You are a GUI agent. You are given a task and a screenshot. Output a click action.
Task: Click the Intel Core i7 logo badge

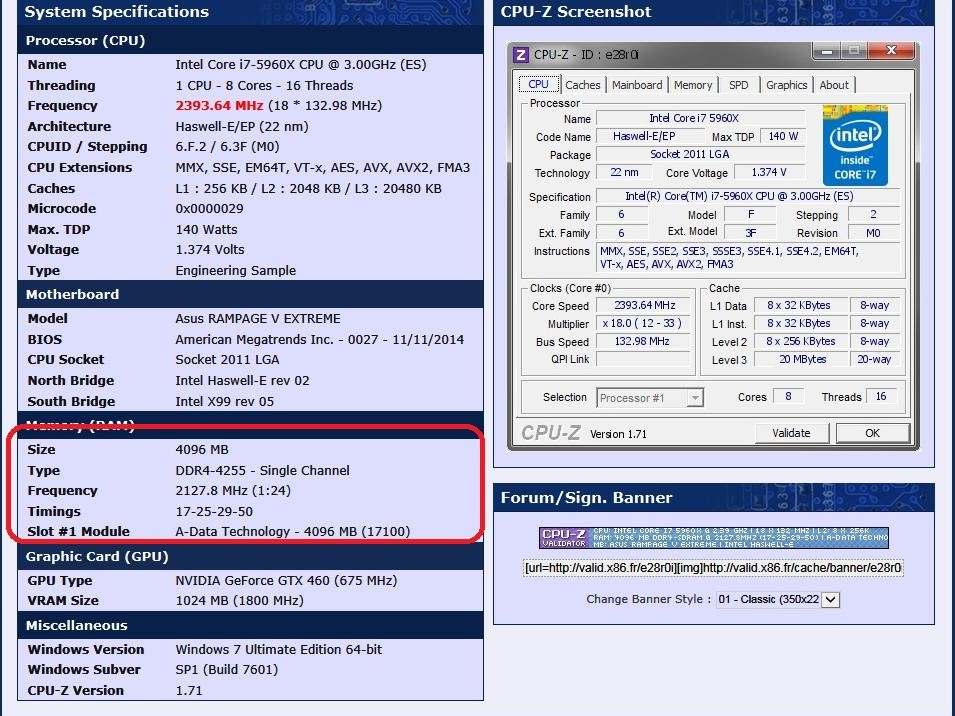[854, 145]
